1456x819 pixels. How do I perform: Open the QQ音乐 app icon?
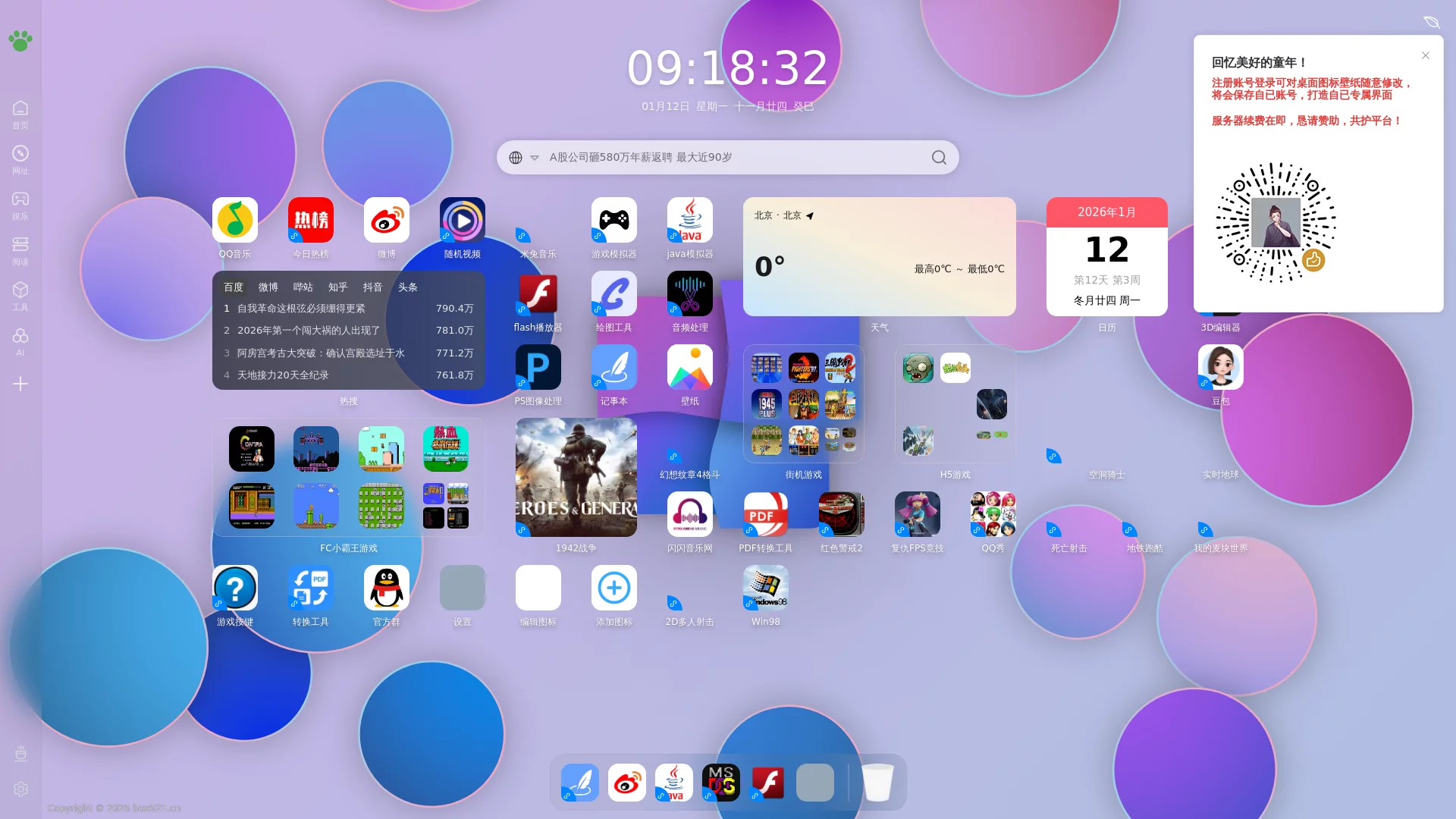point(234,220)
